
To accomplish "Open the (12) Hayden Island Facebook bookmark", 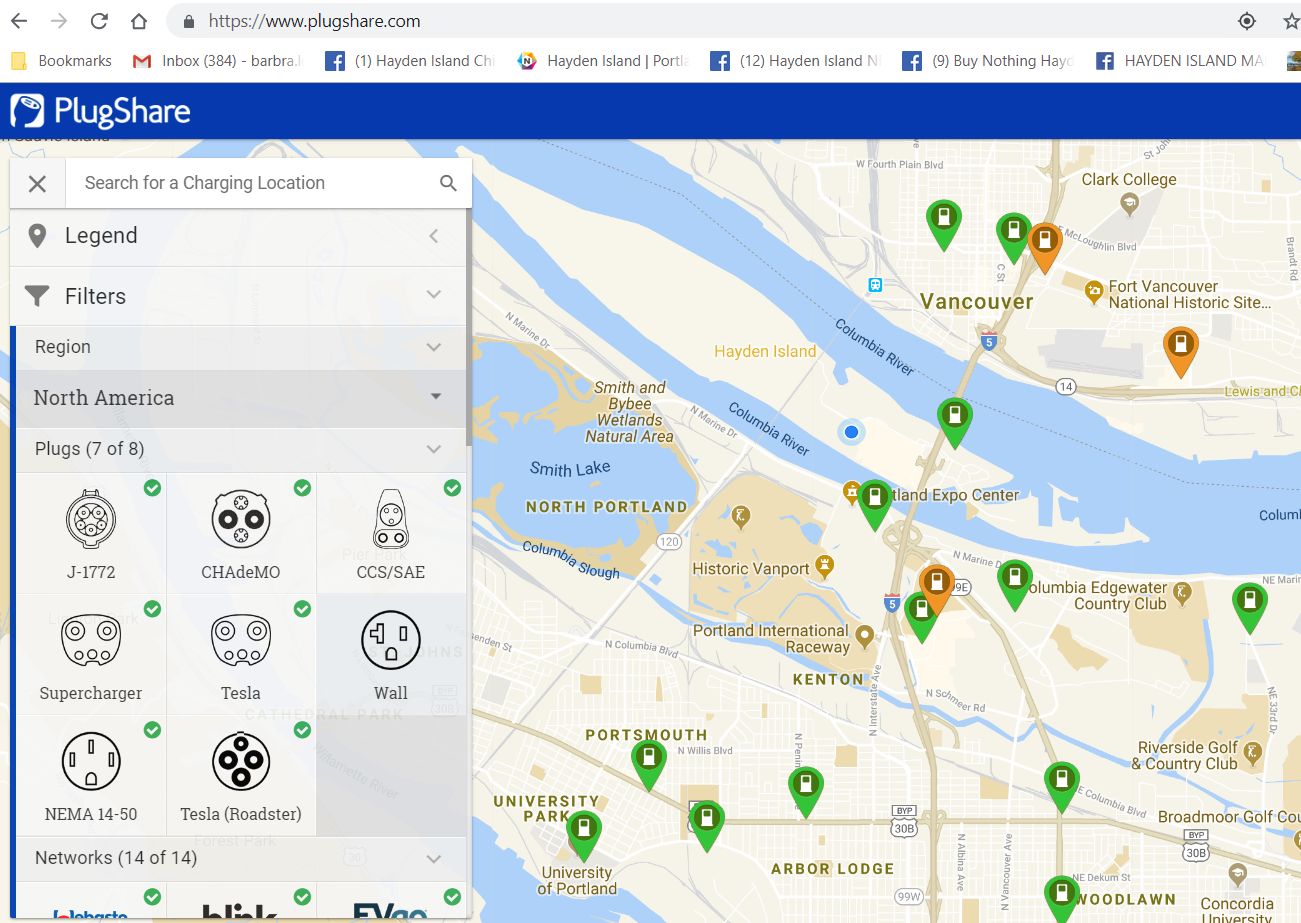I will pyautogui.click(x=796, y=61).
